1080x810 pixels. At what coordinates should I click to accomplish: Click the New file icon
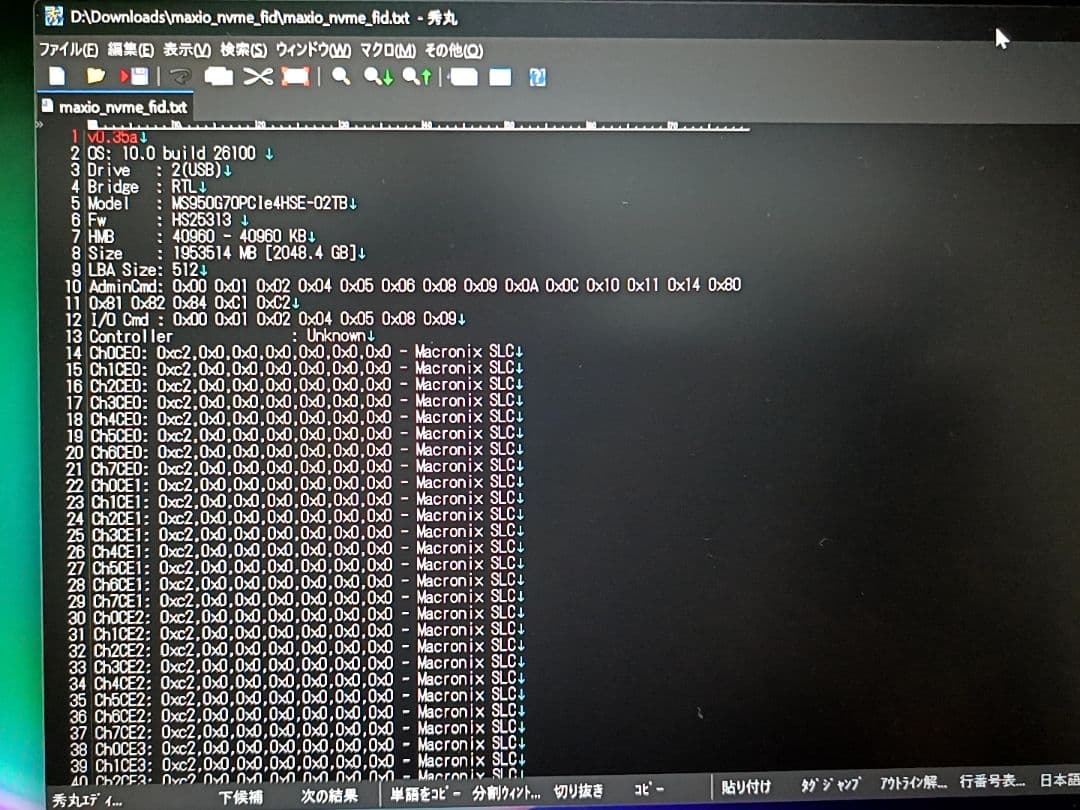coord(57,76)
